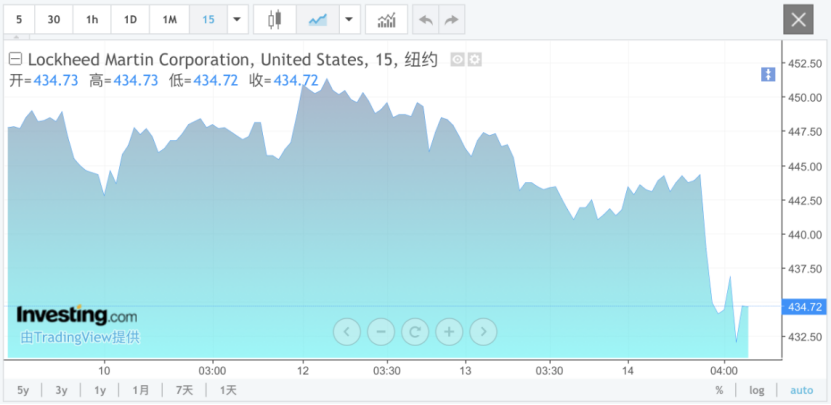Toggle percent scale
The image size is (831, 405).
(719, 391)
